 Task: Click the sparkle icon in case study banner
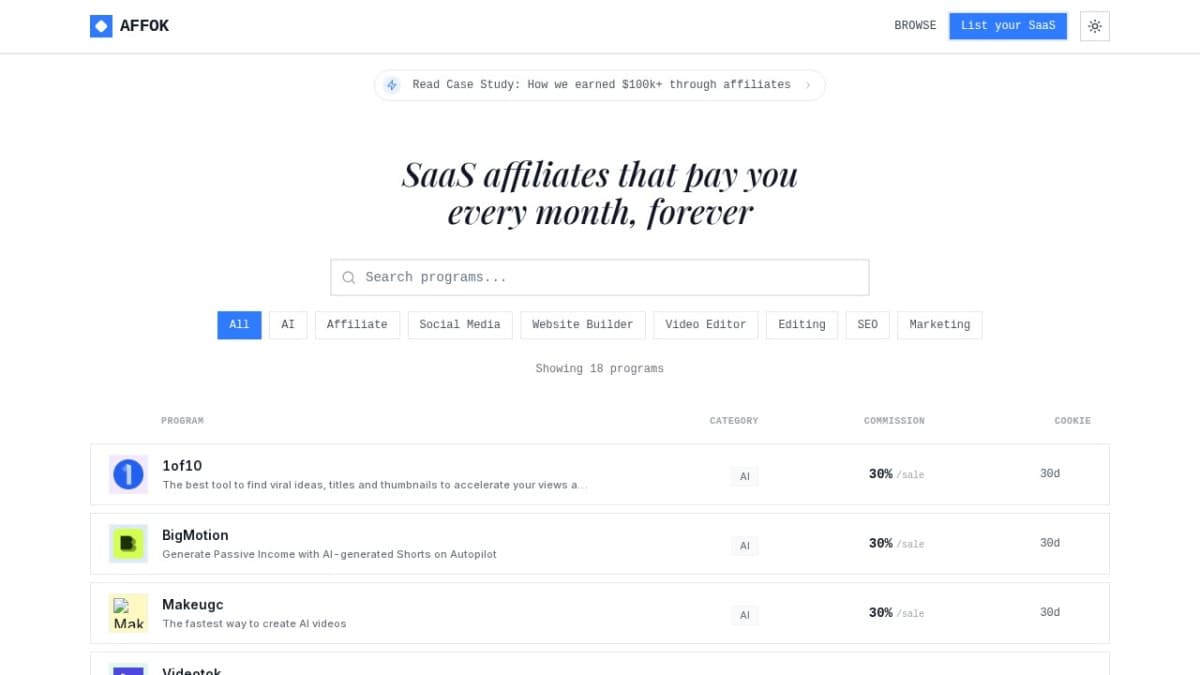pyautogui.click(x=392, y=85)
